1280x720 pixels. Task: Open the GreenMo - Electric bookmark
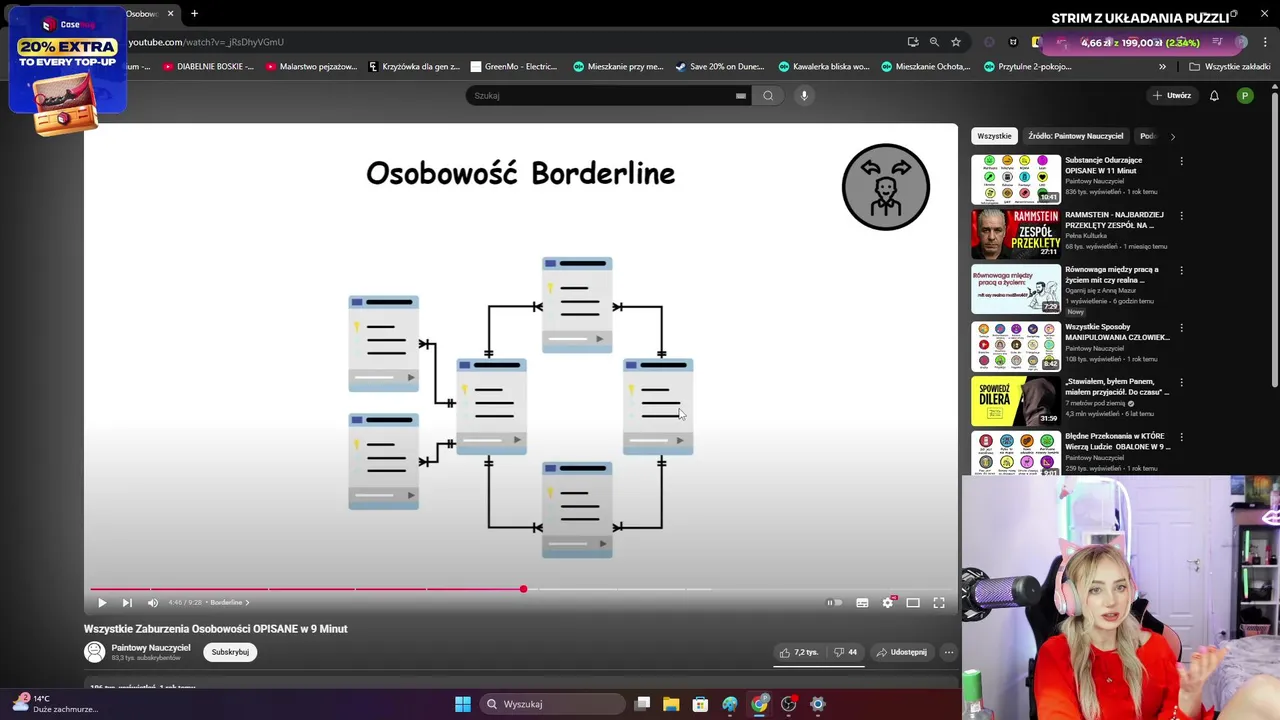(x=514, y=67)
